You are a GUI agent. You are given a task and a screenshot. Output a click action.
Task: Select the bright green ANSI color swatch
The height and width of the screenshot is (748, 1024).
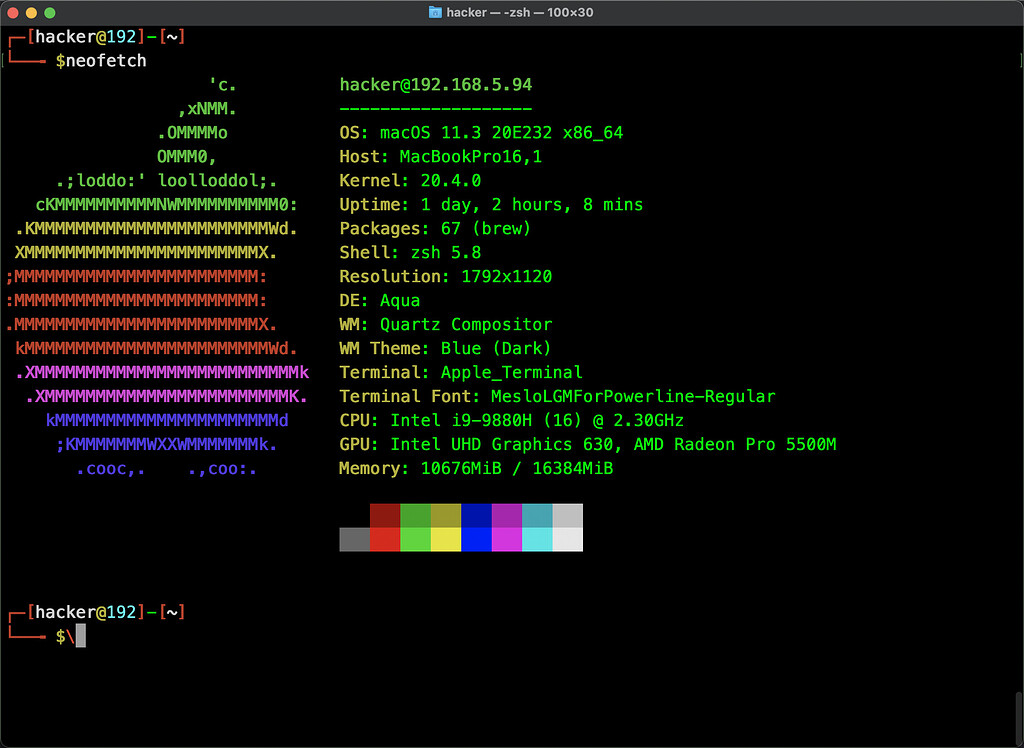tap(416, 540)
